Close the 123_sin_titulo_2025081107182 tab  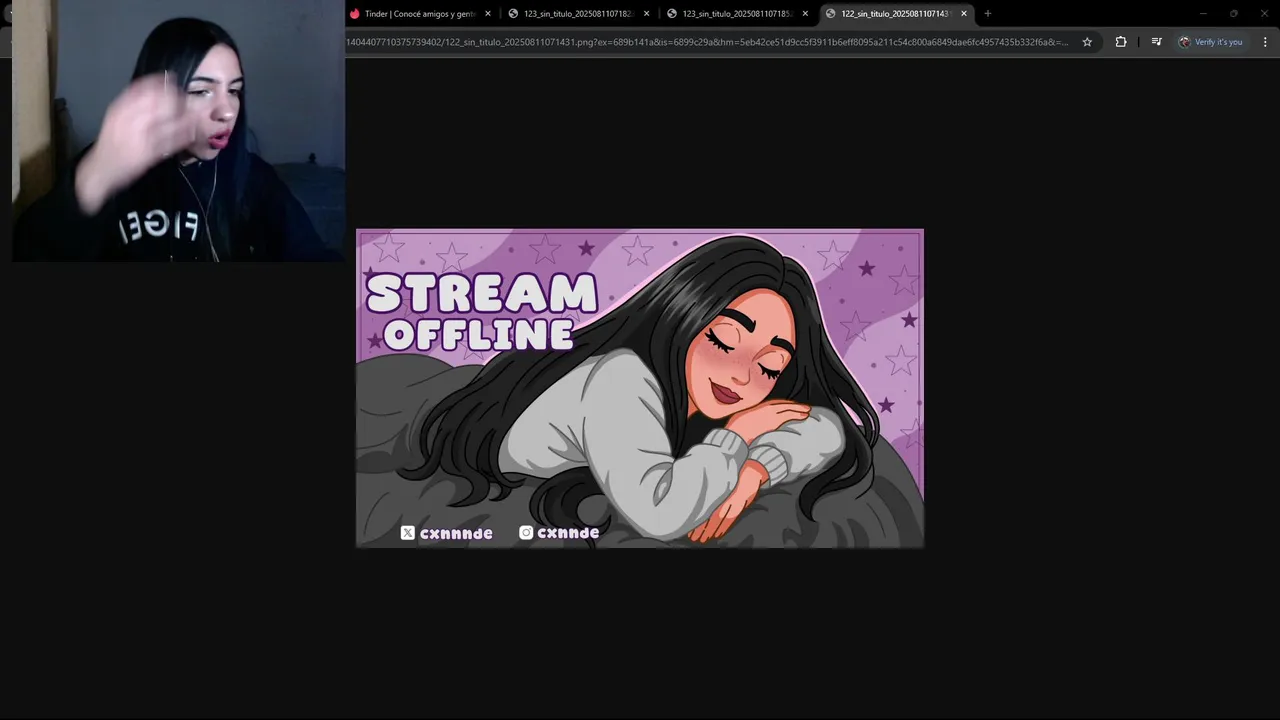click(x=647, y=14)
